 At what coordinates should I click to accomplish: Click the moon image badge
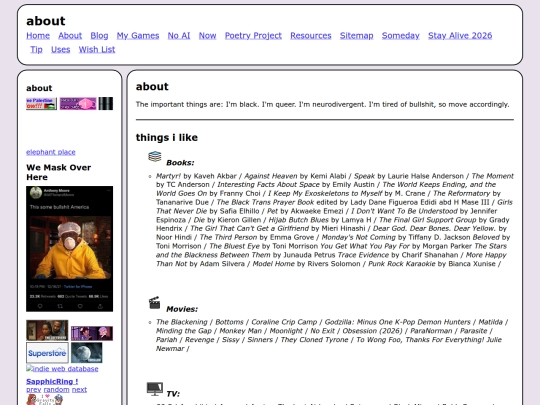coord(86,353)
